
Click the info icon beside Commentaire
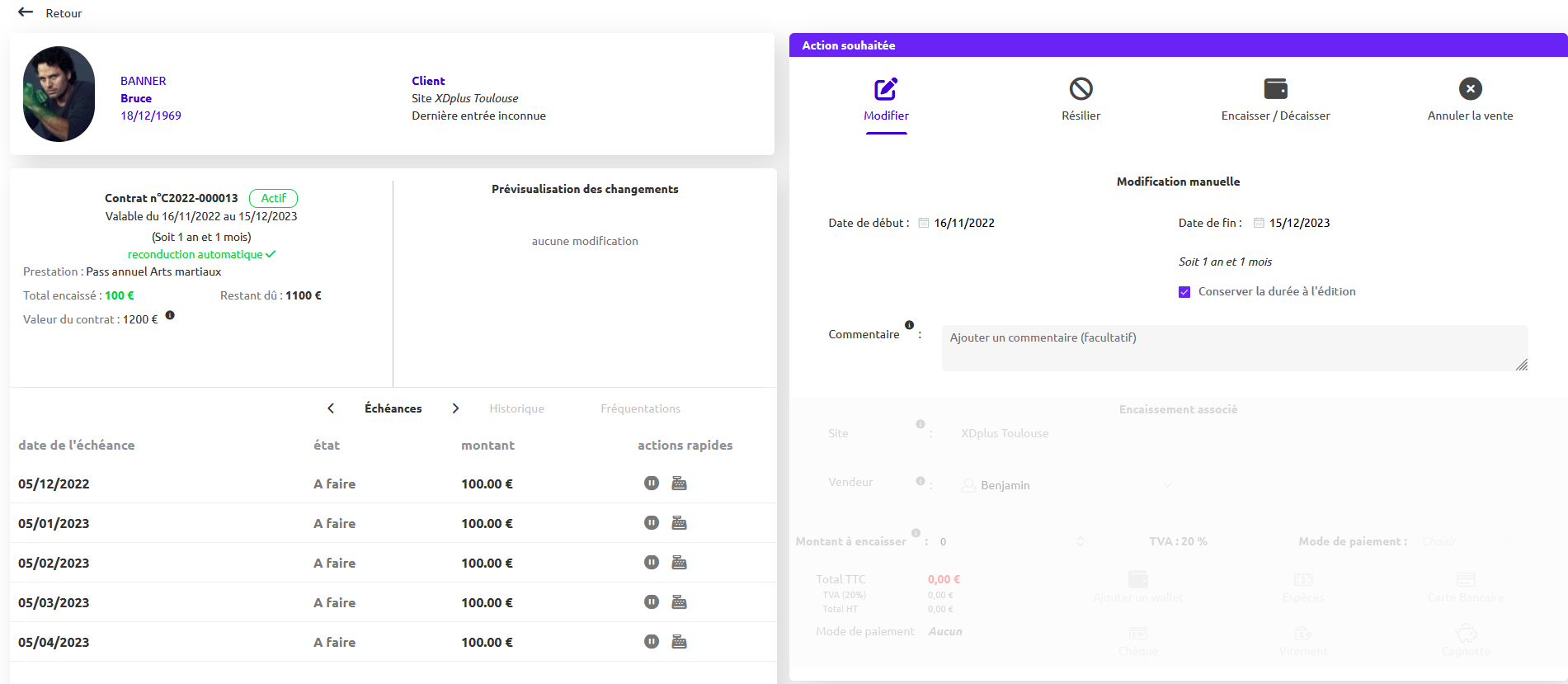tap(909, 325)
